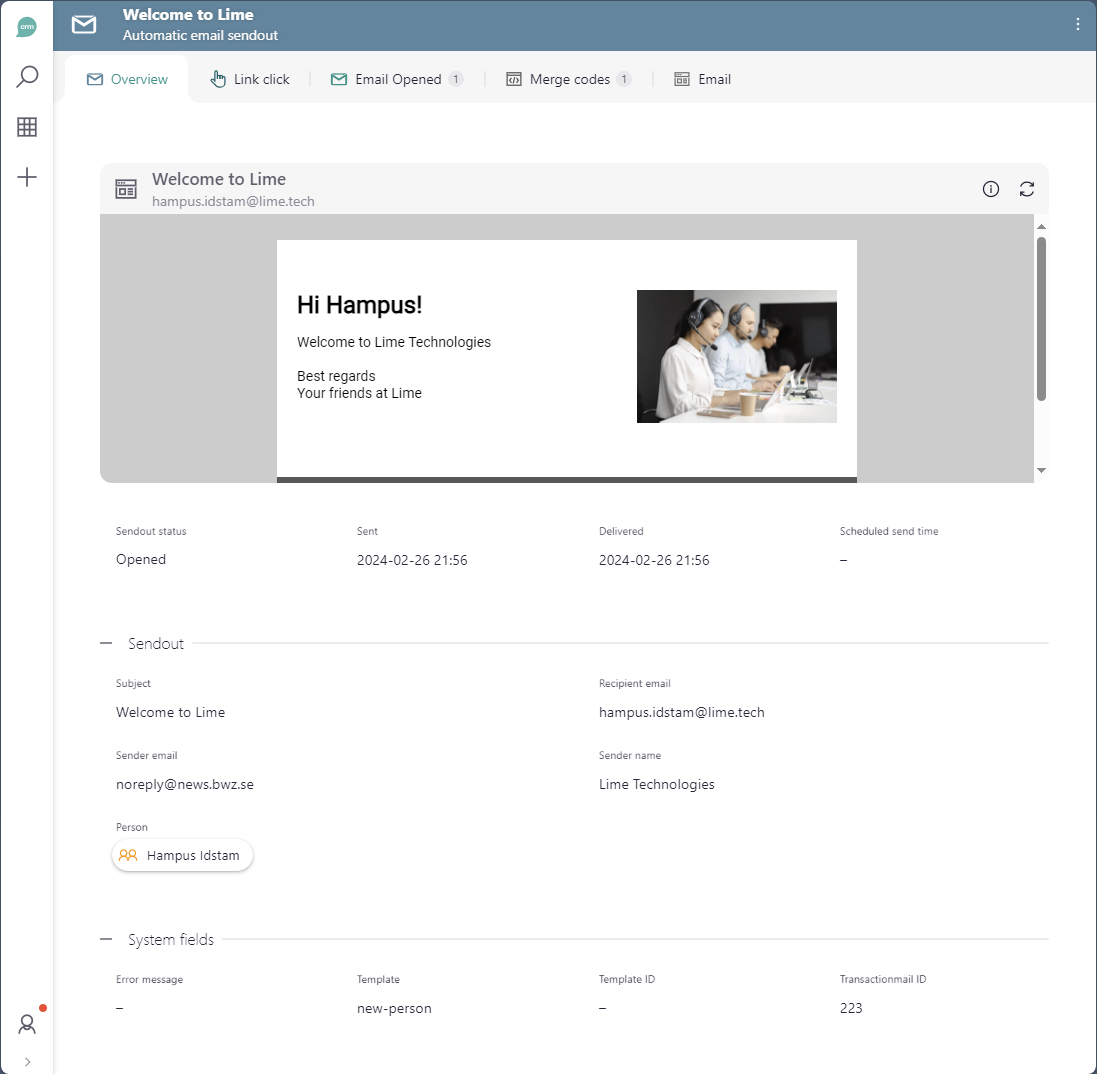Screen dimensions: 1097x1074
Task: Open the user profile icon with notification
Action: (x=27, y=1024)
